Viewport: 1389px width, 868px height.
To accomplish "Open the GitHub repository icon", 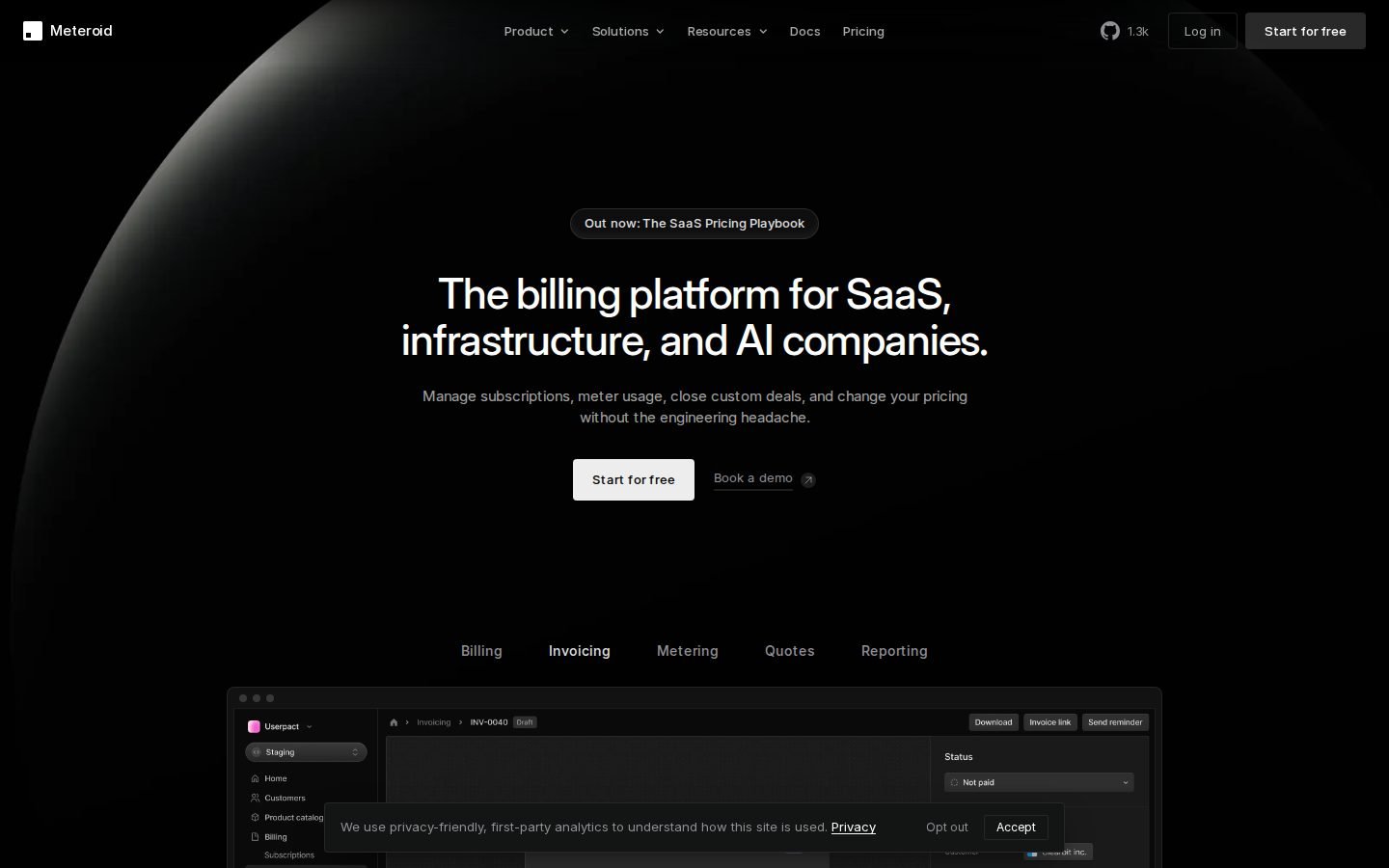I will pos(1109,31).
